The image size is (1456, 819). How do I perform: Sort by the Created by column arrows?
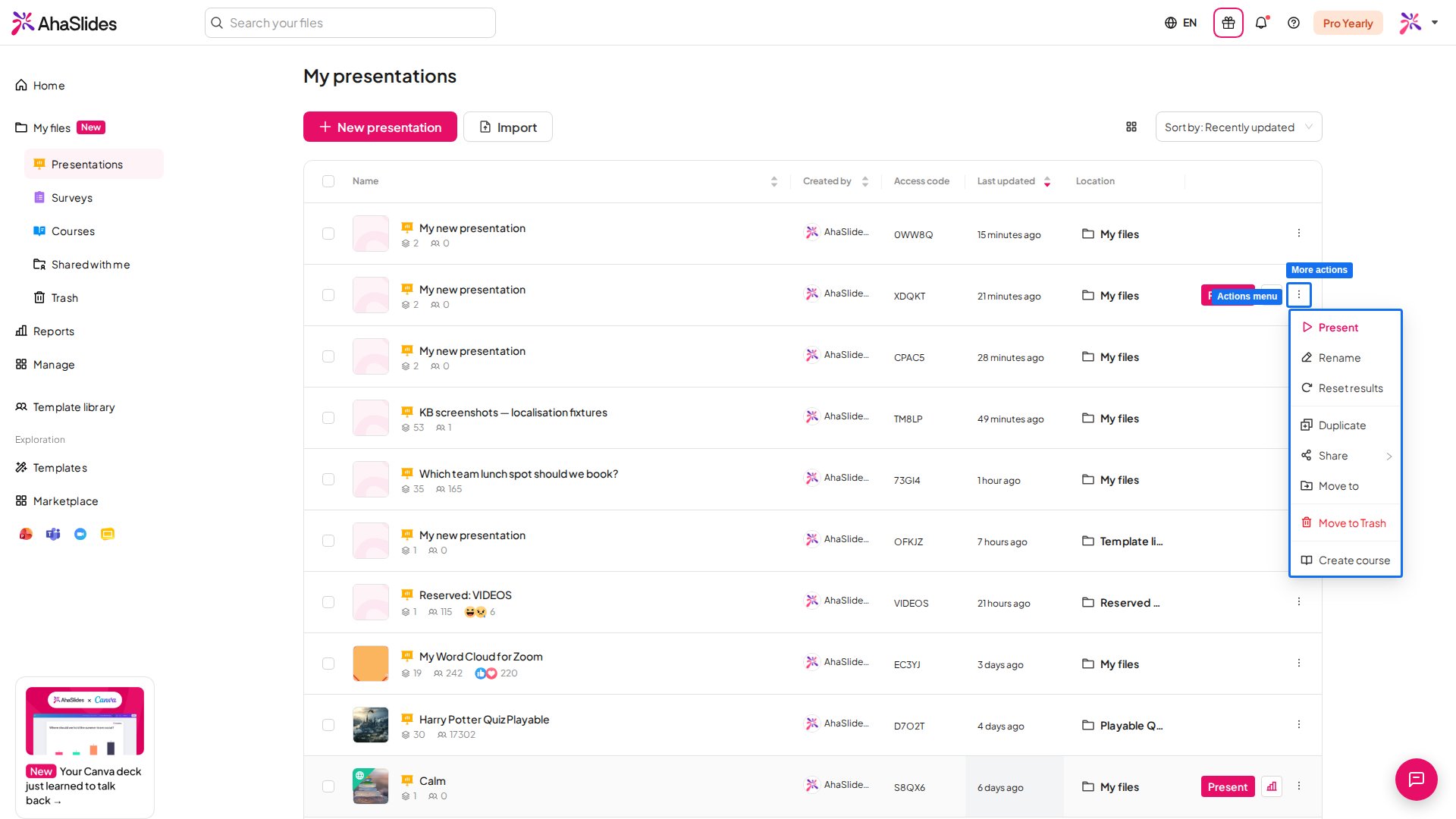click(864, 181)
